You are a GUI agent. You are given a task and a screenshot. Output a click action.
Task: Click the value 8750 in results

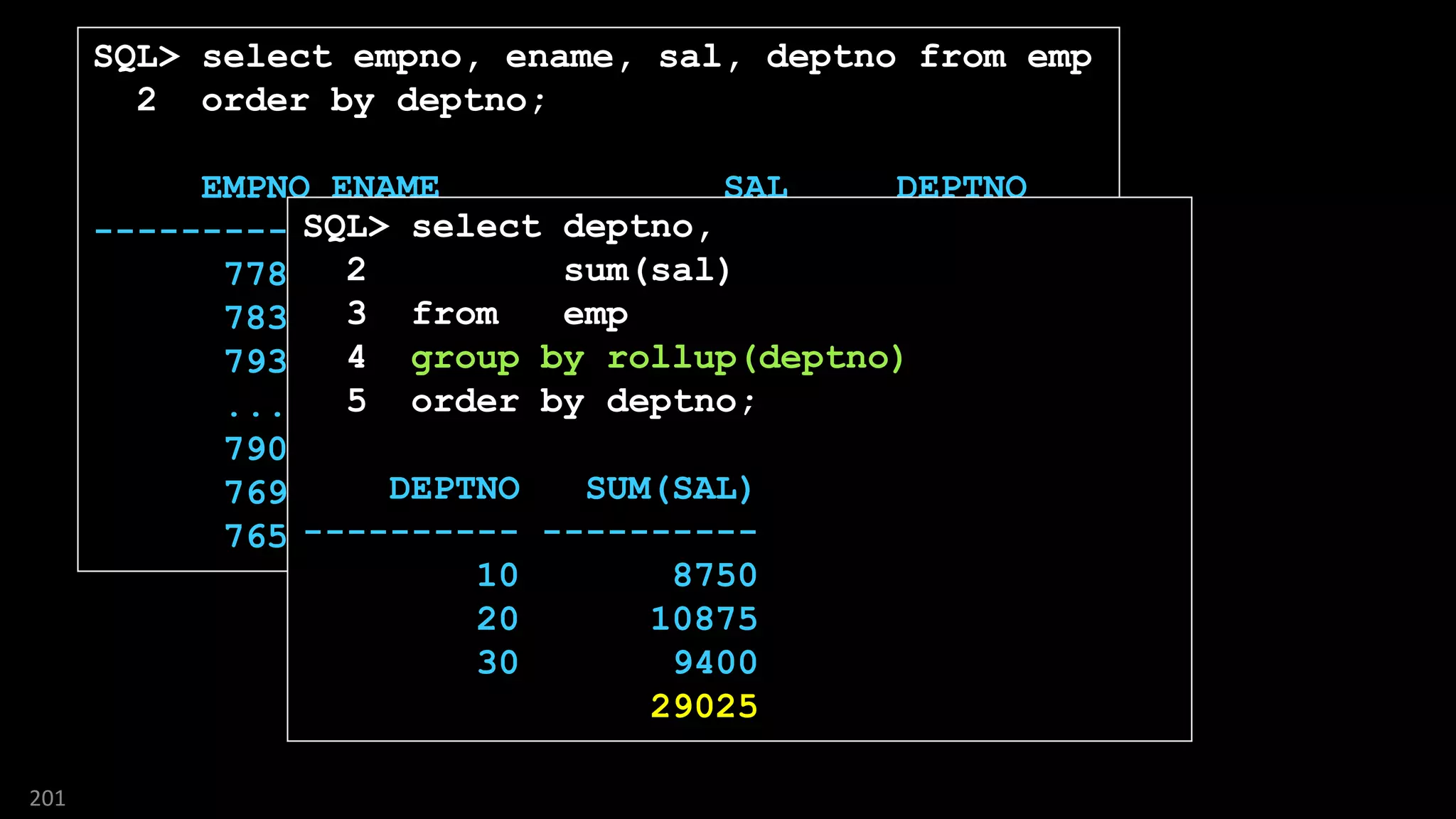point(714,575)
